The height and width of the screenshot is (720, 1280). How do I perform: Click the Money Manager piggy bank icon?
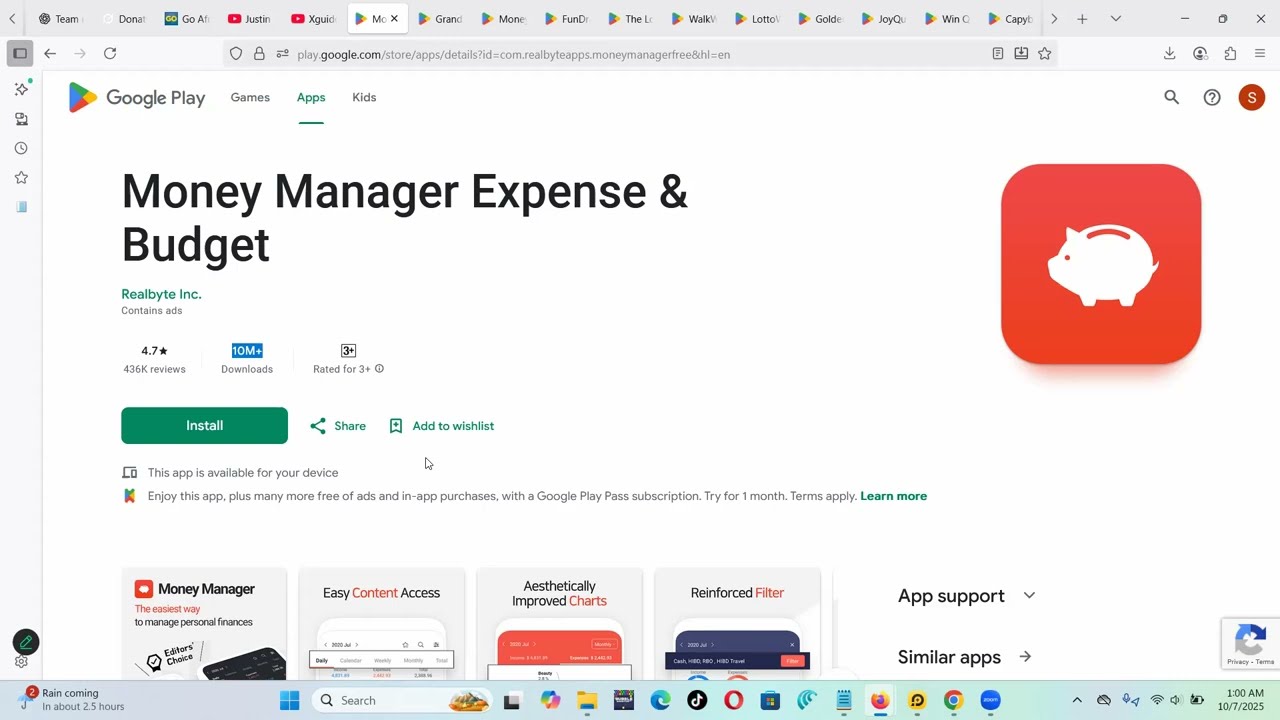click(x=1101, y=264)
